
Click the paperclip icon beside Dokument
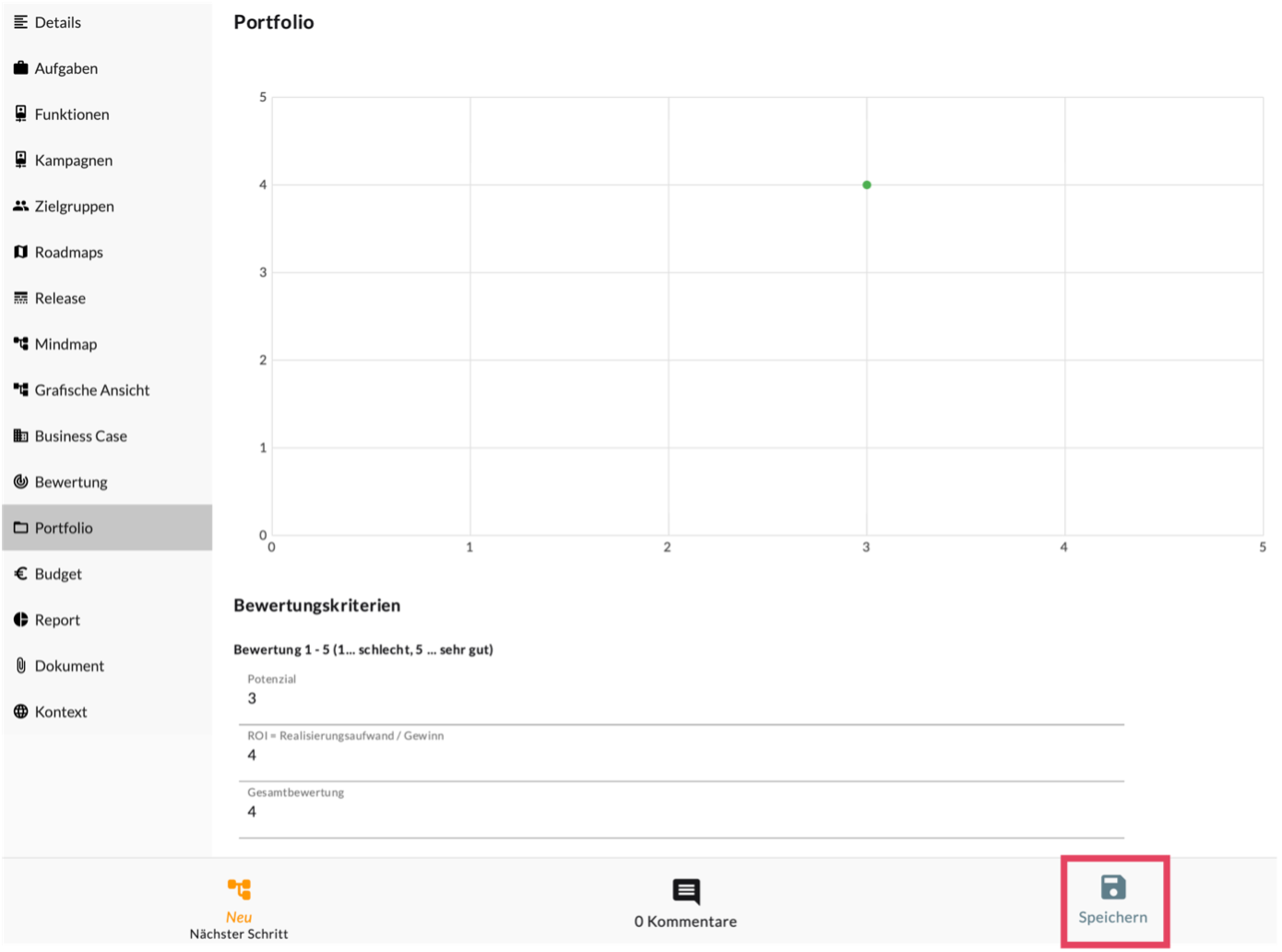(20, 666)
